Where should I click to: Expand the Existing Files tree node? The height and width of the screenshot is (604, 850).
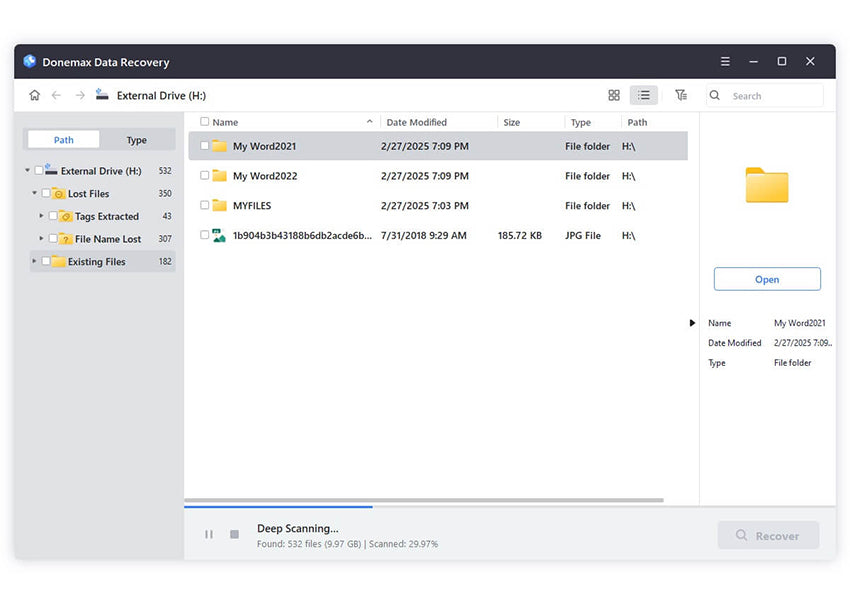[x=34, y=261]
